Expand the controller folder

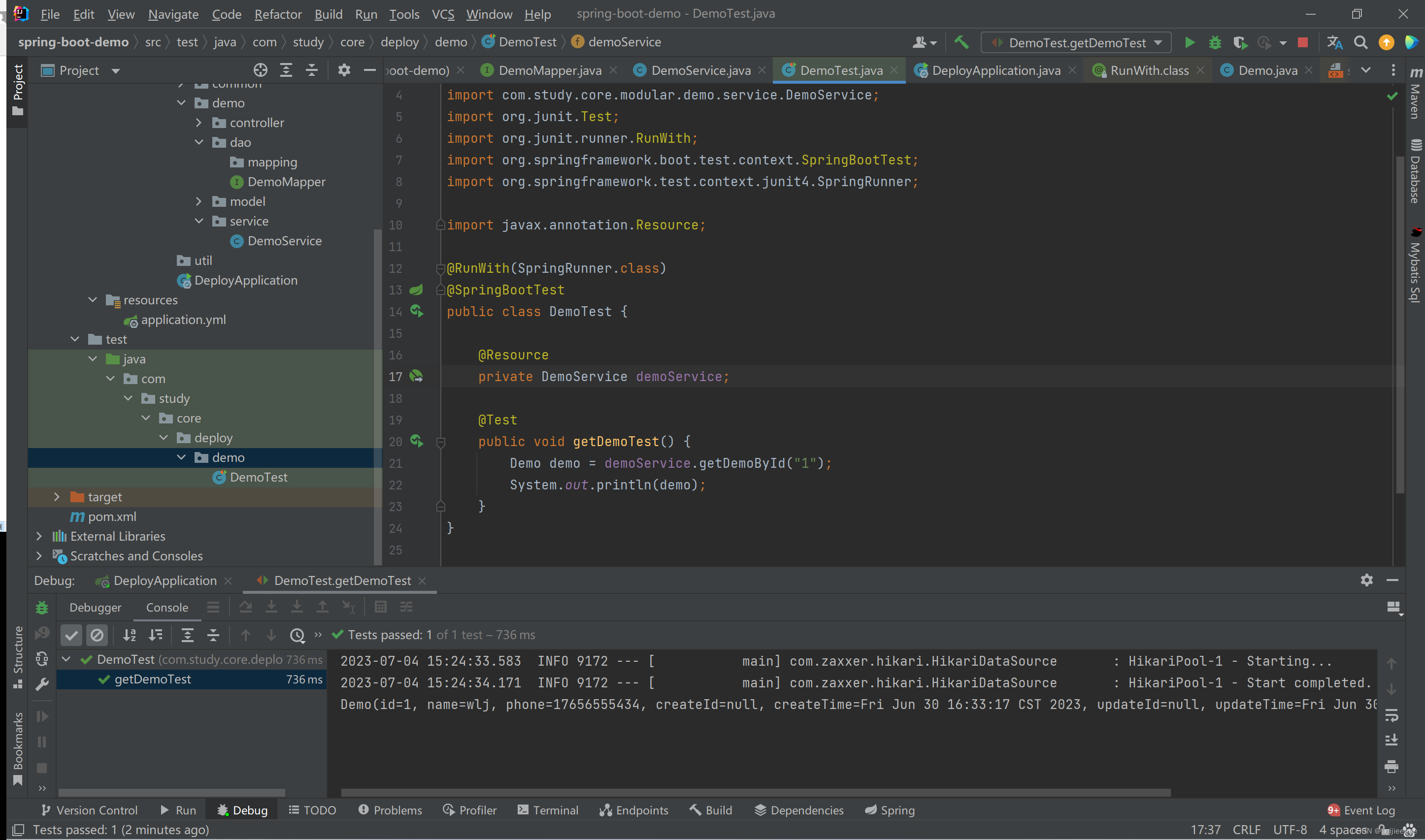[x=199, y=122]
